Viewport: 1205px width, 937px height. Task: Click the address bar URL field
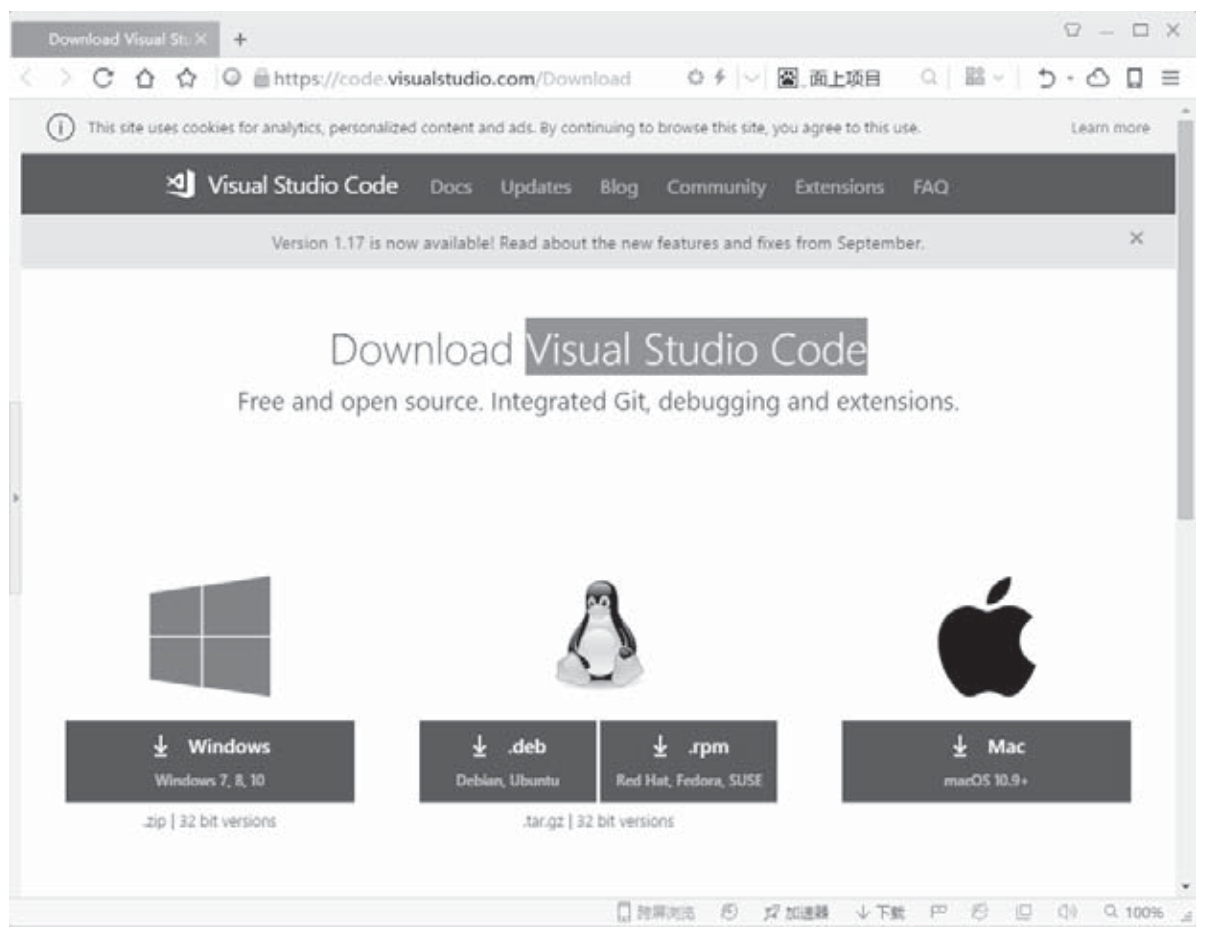click(452, 79)
